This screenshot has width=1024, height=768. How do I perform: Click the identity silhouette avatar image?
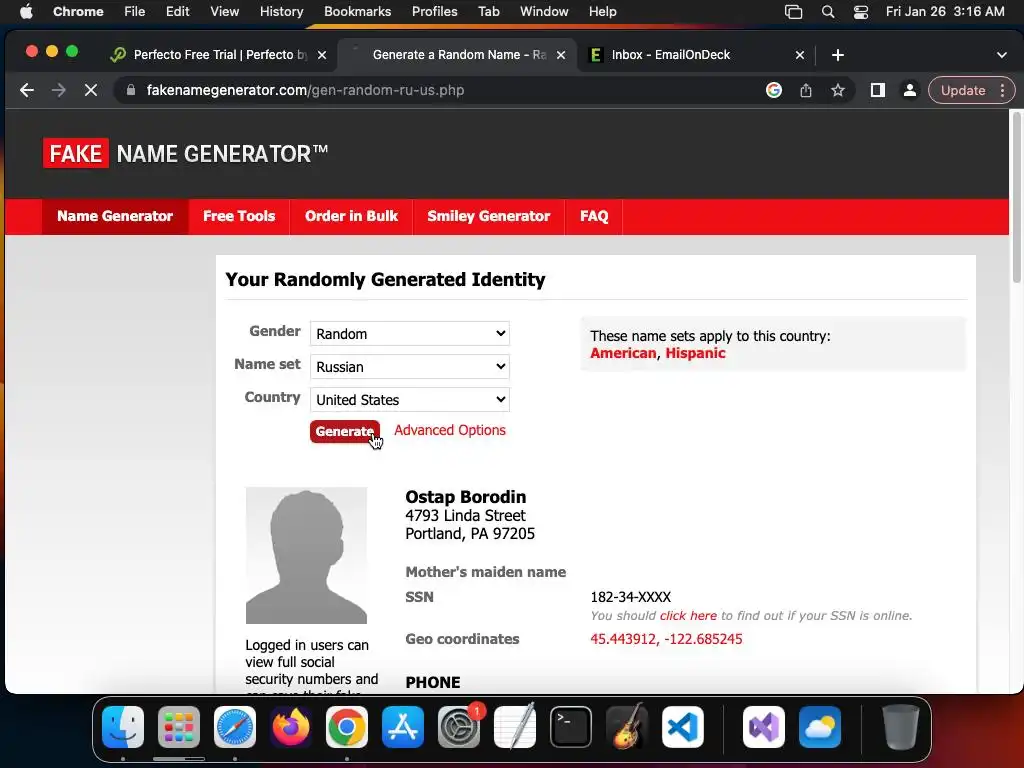coord(306,555)
